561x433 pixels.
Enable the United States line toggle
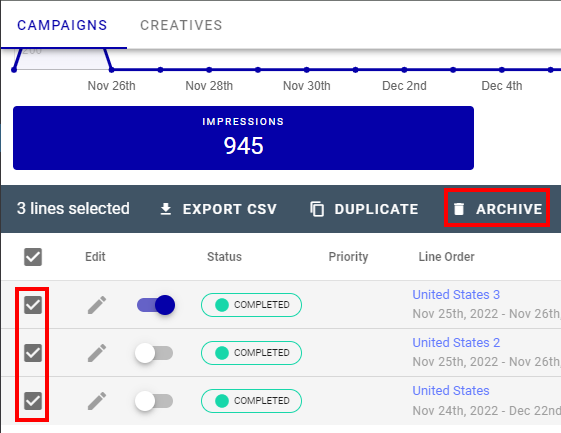[x=154, y=401]
